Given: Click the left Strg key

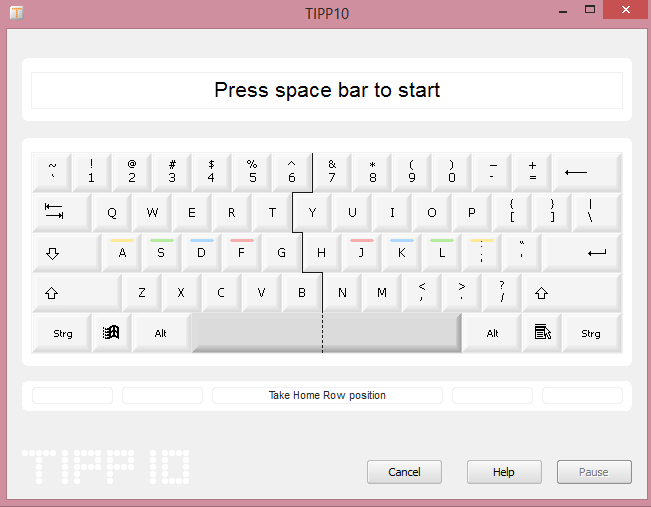Looking at the screenshot, I should 62,333.
